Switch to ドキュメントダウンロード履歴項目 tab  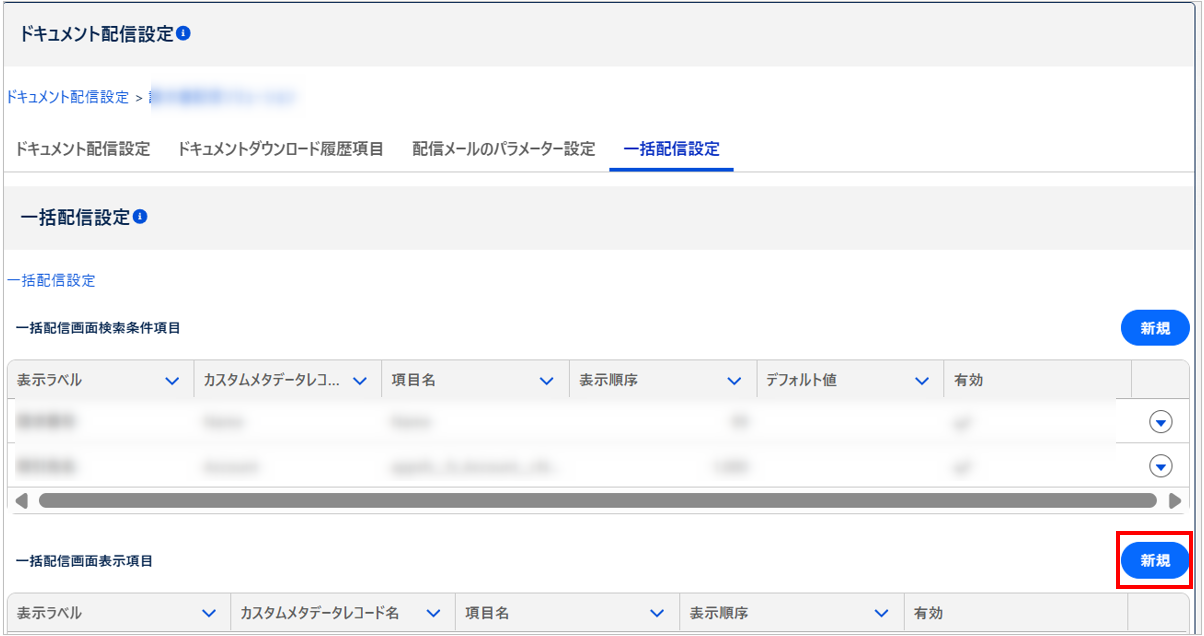tap(281, 149)
